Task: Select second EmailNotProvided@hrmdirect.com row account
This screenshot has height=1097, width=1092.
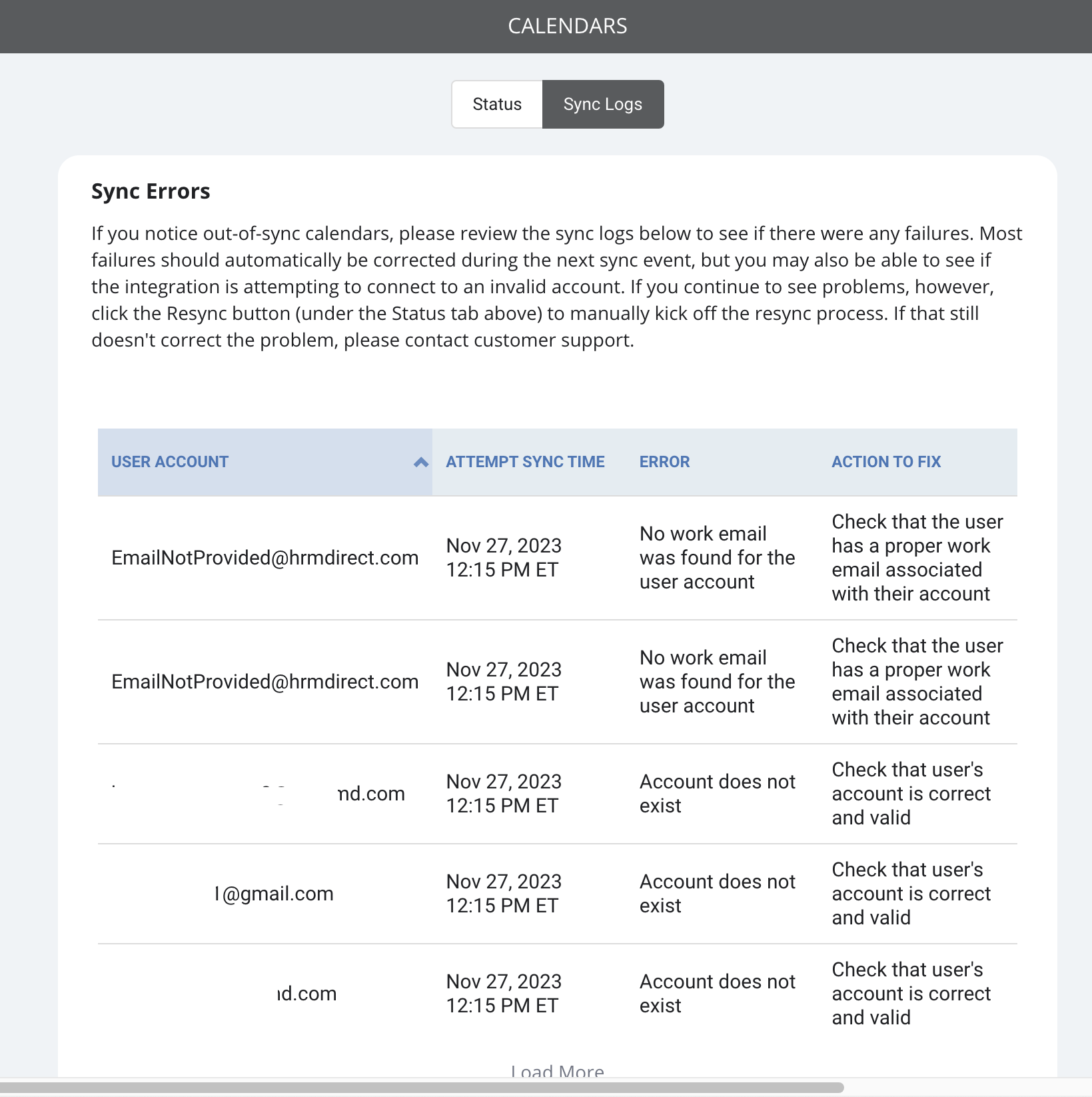Action: (x=265, y=682)
